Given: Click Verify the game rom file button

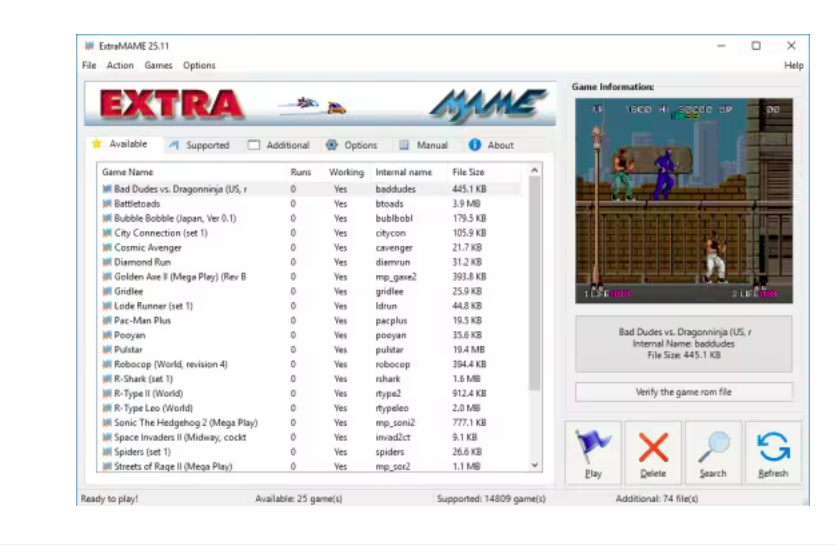Looking at the screenshot, I should pos(684,392).
